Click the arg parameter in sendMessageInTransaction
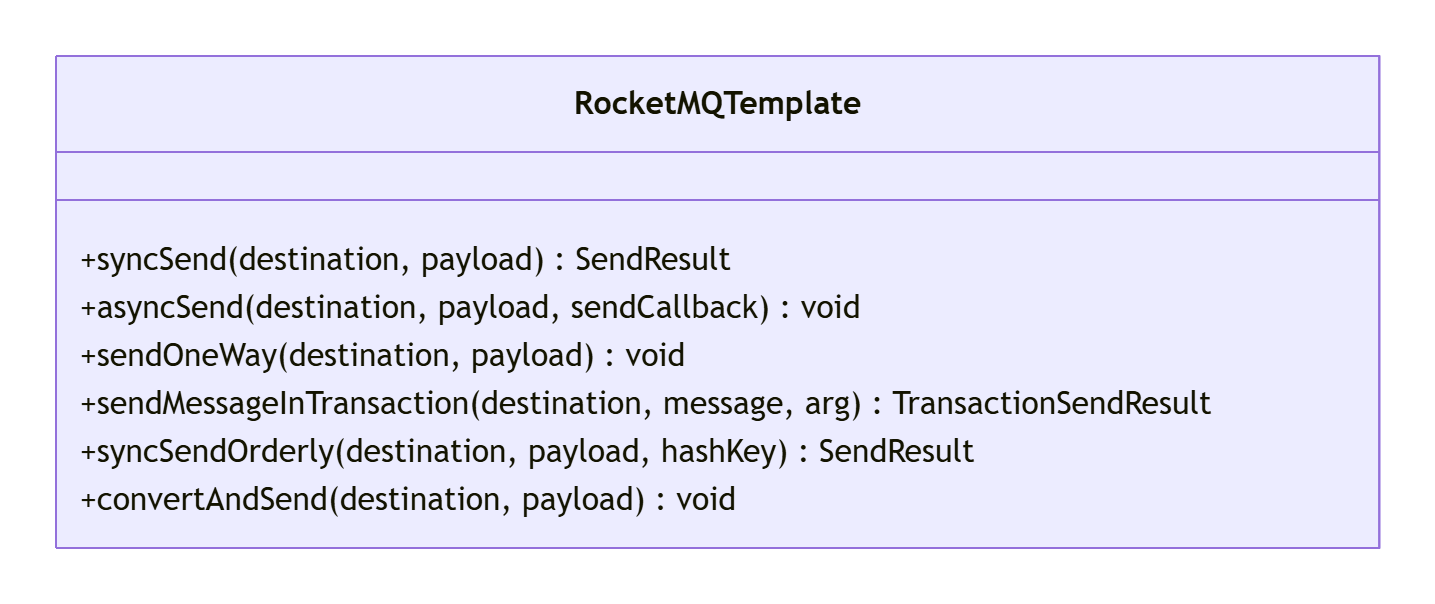This screenshot has width=1435, height=604. (827, 404)
